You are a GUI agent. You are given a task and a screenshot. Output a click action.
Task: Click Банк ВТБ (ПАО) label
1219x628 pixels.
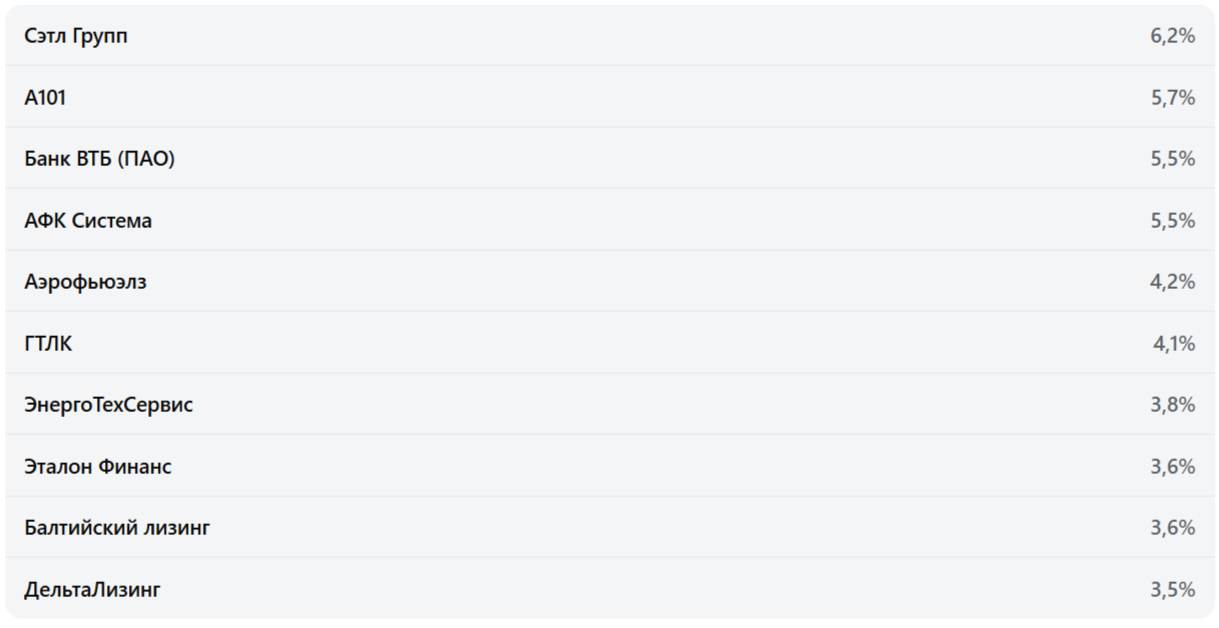[99, 159]
